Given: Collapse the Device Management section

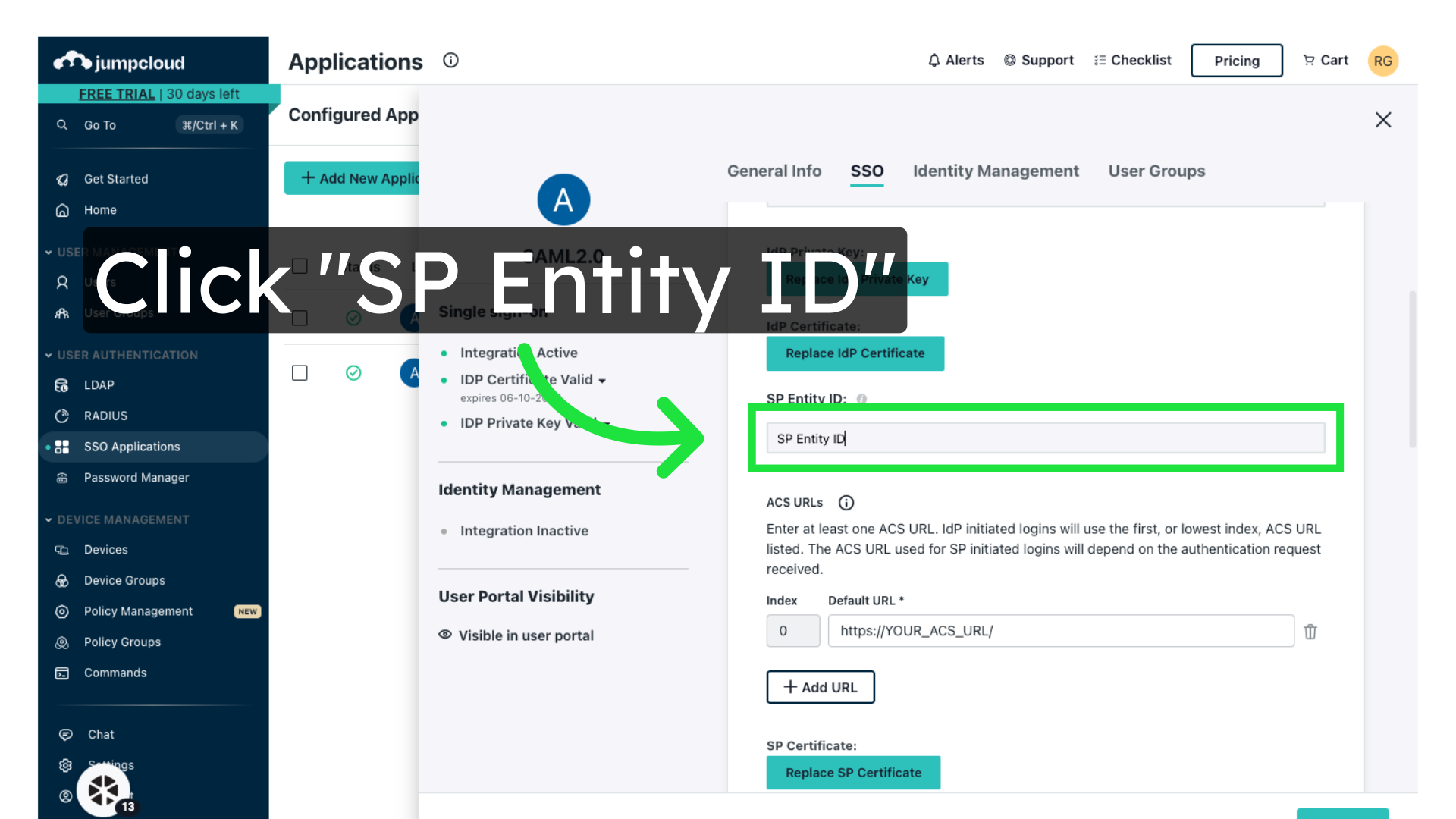Looking at the screenshot, I should 49,520.
